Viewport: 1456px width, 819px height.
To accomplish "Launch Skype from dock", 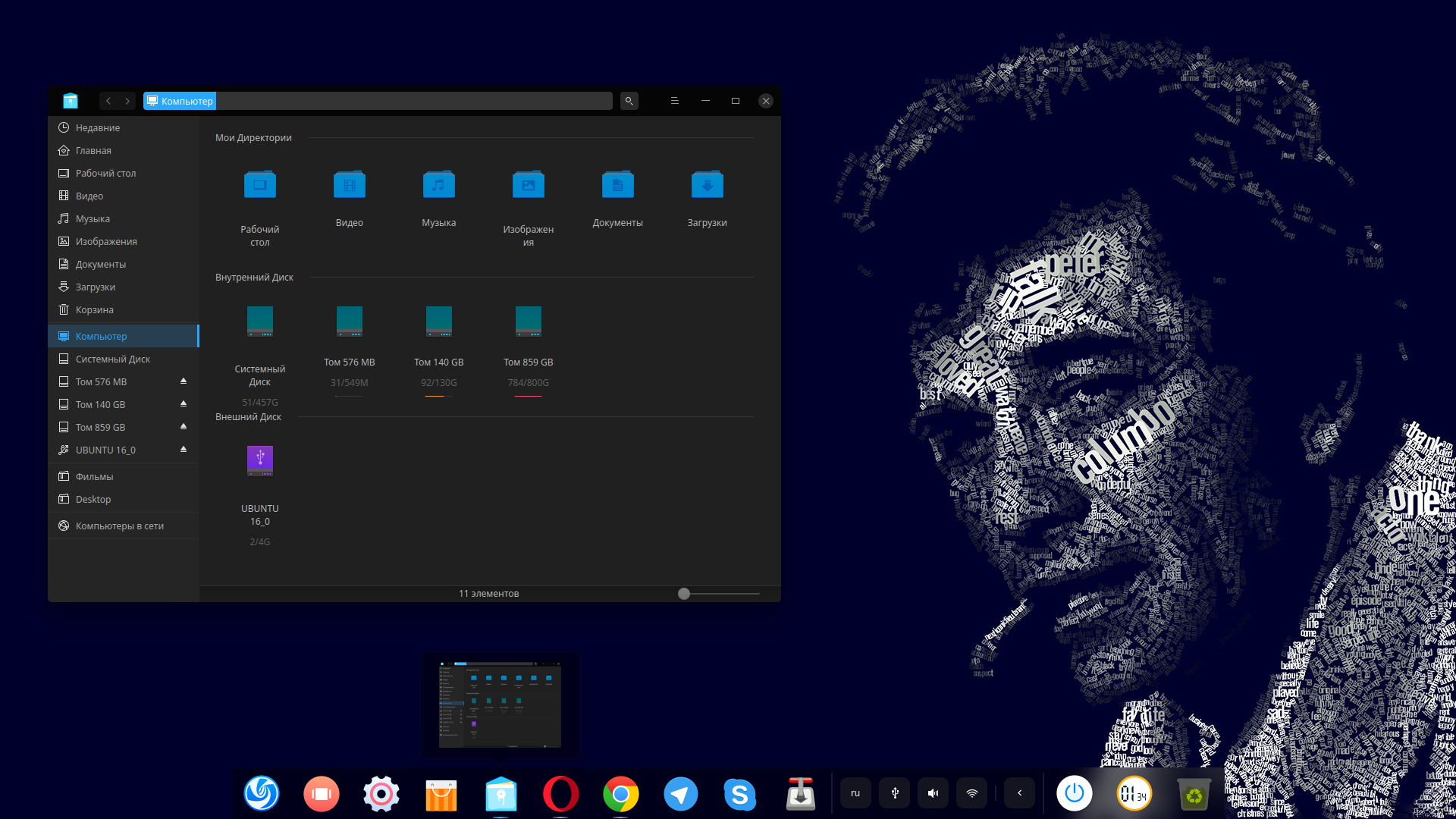I will tap(740, 794).
